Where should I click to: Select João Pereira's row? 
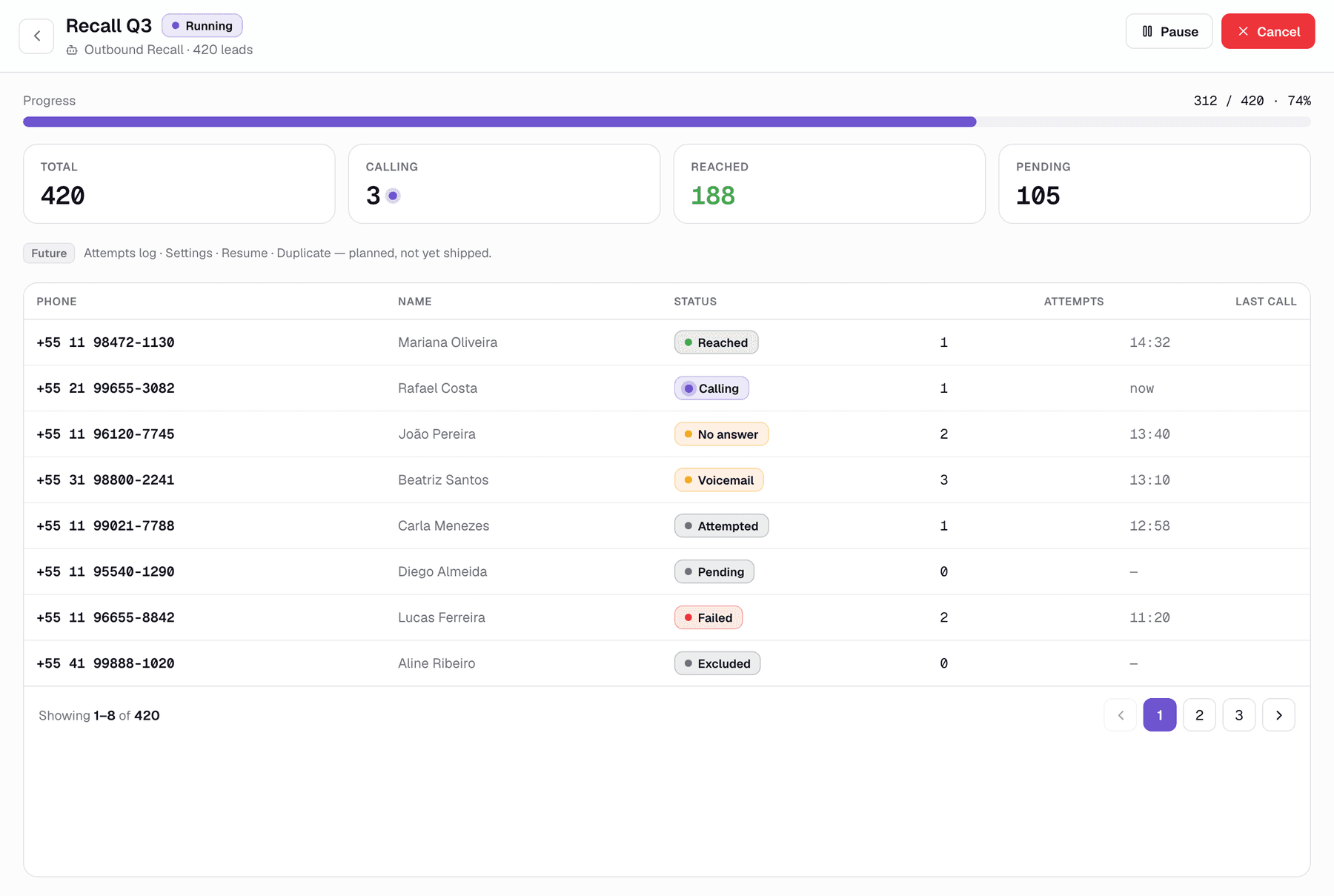[667, 434]
